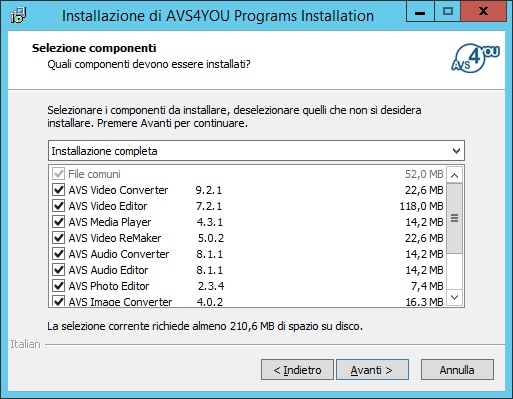Select the AVS Media Player label
Image resolution: width=513 pixels, height=399 pixels.
pyautogui.click(x=110, y=222)
